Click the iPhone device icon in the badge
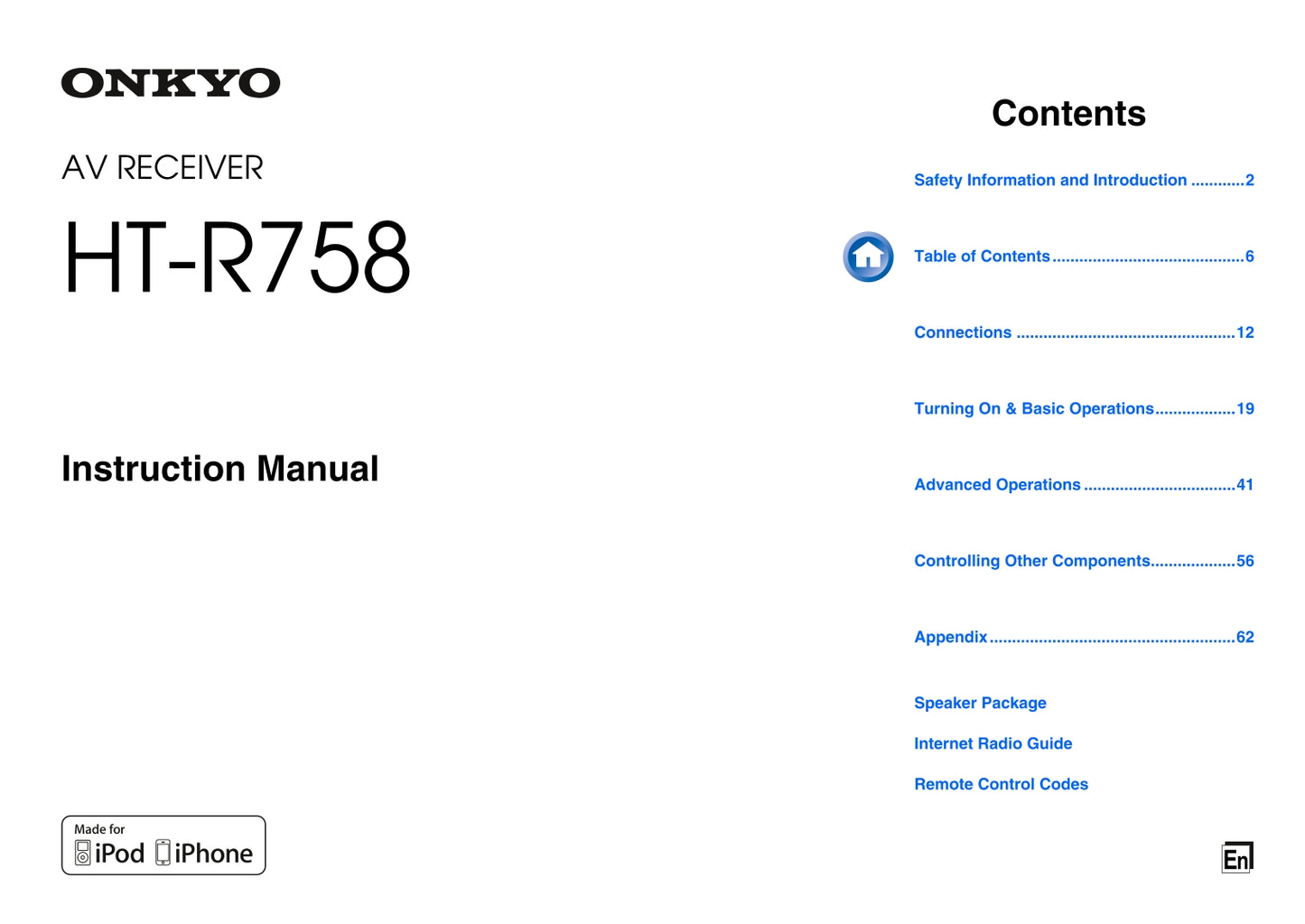Viewport: 1305px width, 924px height. 163,853
